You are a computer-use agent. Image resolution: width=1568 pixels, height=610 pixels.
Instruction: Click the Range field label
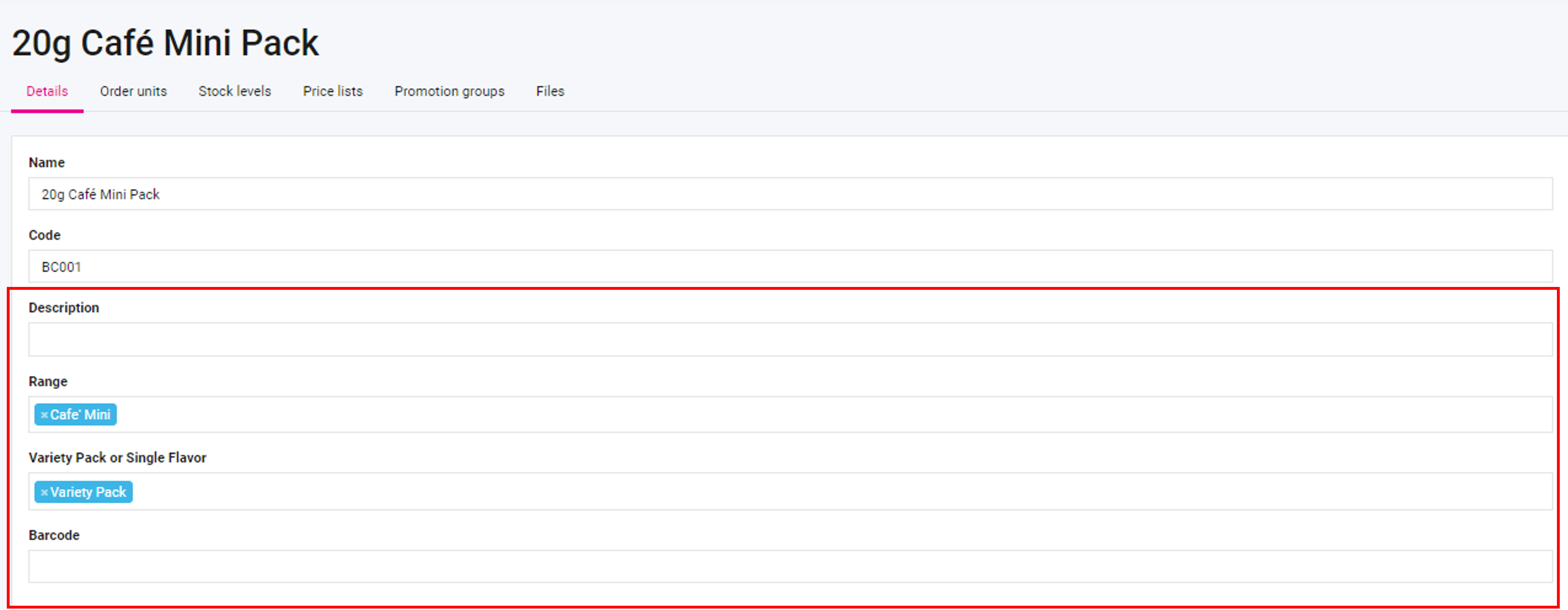(48, 382)
